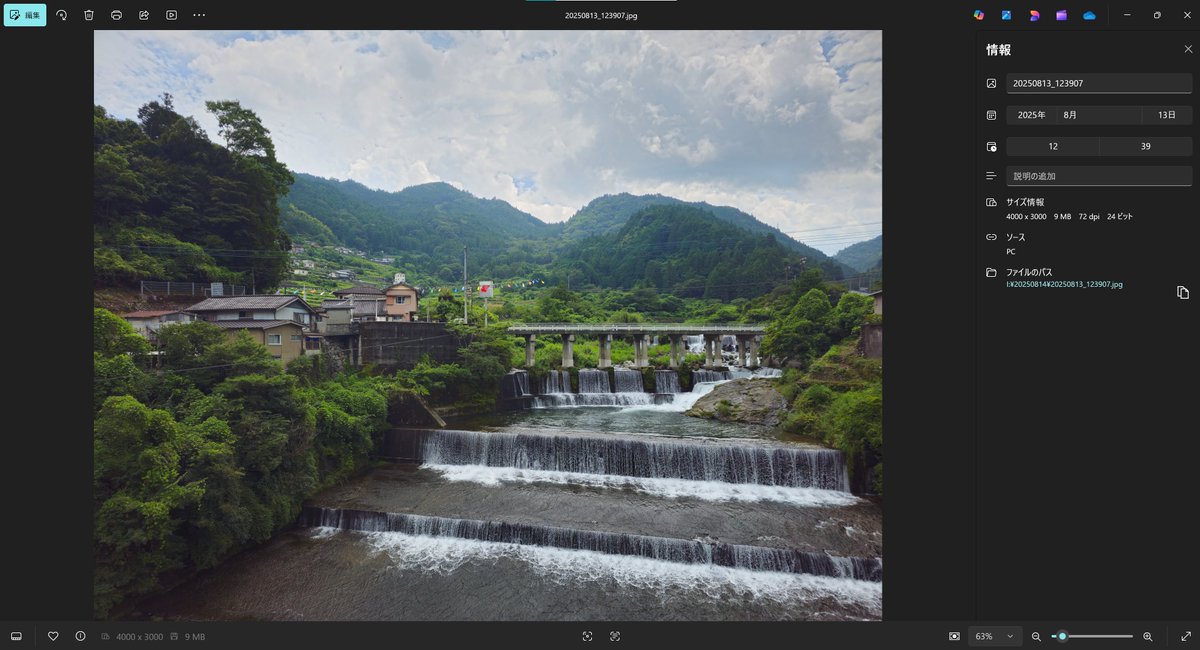Screen dimensions: 1200x650
Task: Click the サイズ情報 size info label
Action: click(x=1025, y=202)
